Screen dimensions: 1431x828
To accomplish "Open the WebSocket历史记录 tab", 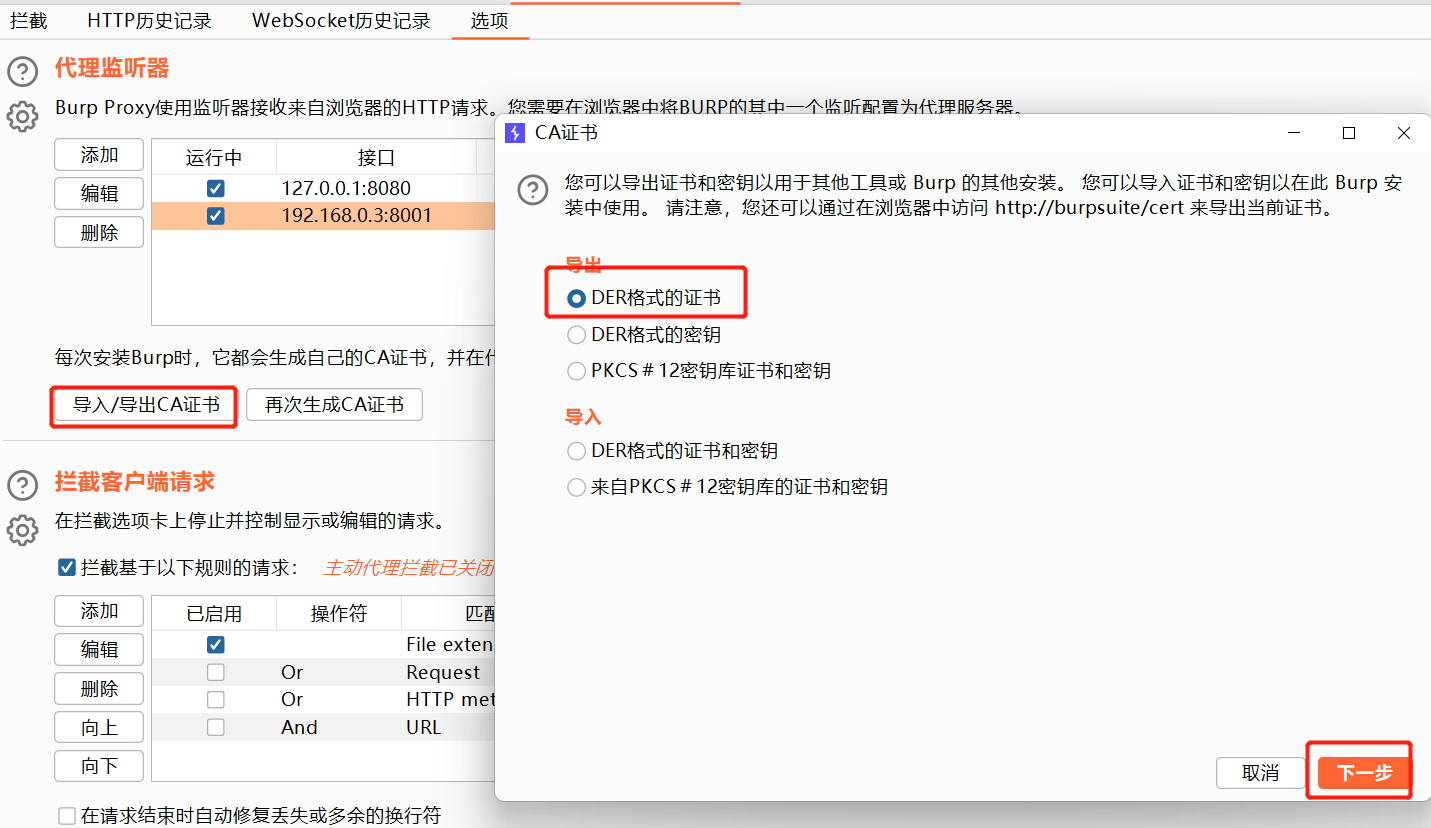I will click(x=341, y=20).
